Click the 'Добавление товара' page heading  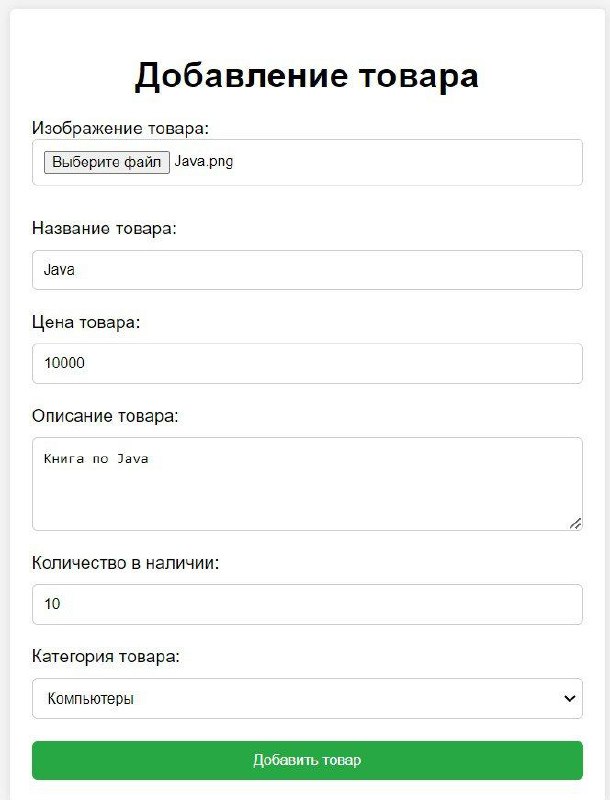[307, 76]
